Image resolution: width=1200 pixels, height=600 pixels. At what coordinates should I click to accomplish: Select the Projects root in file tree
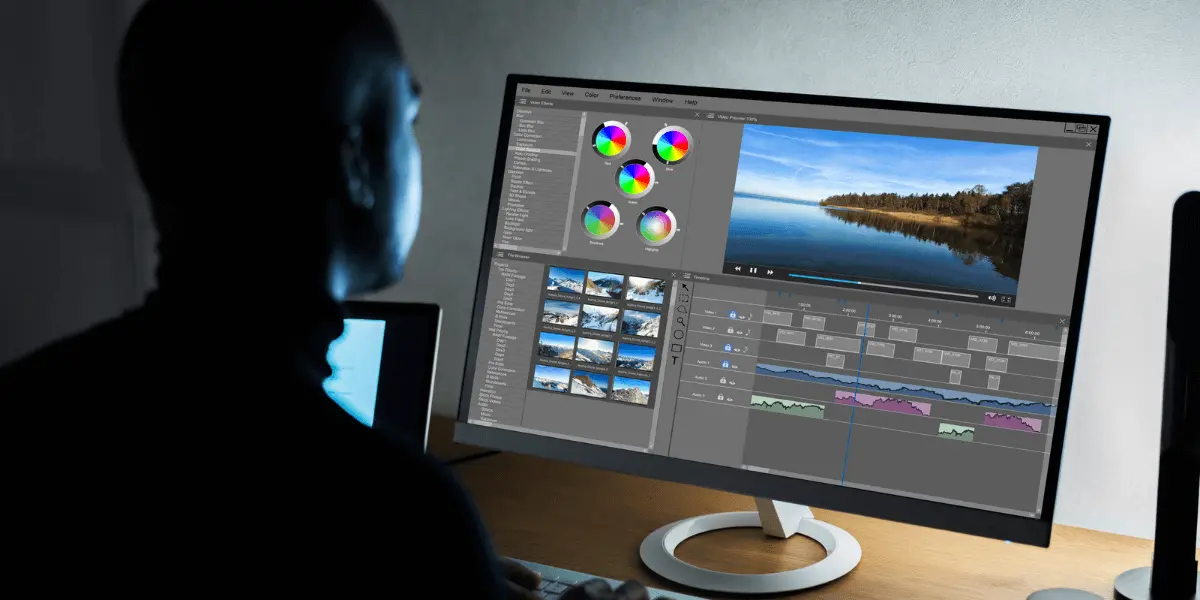coord(501,265)
